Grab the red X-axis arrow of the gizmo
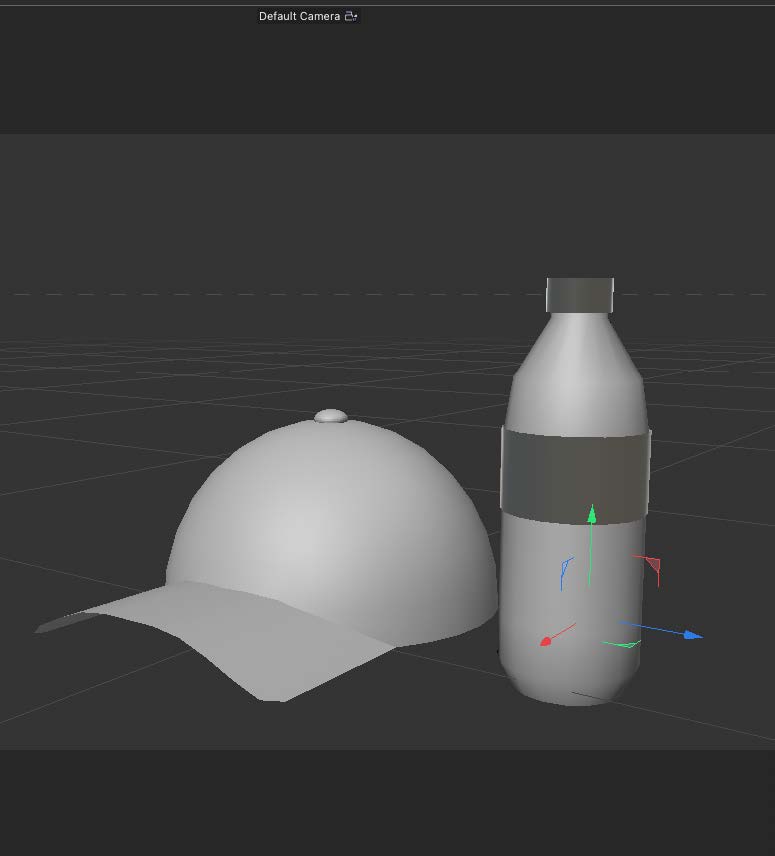This screenshot has width=775, height=856. 546,641
